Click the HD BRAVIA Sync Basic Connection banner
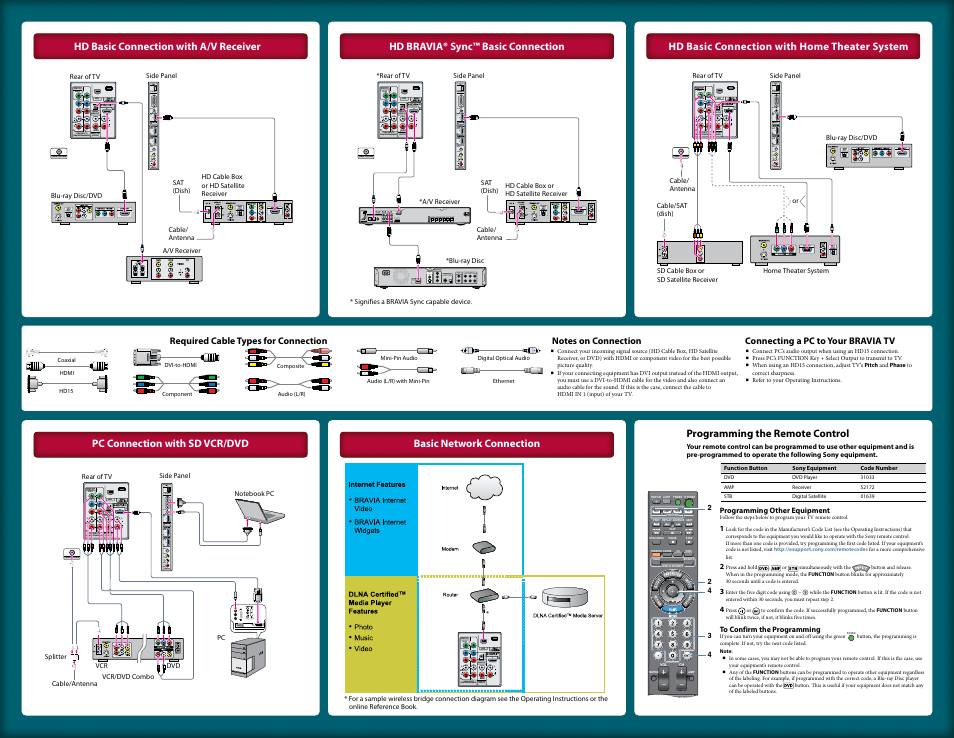 (x=476, y=46)
